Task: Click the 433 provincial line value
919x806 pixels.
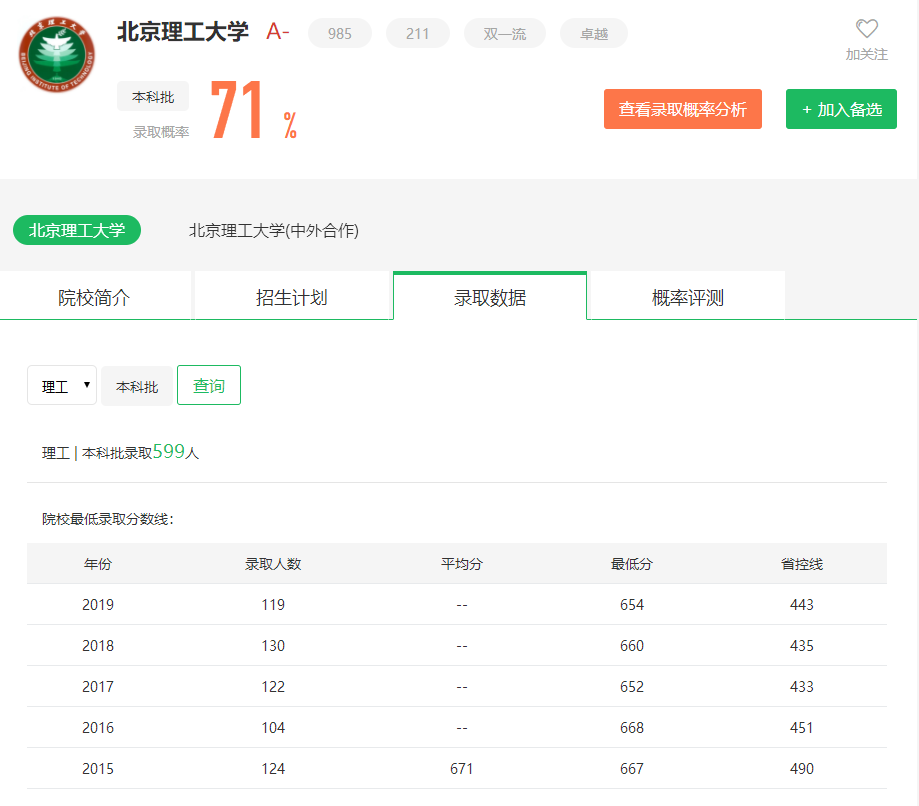Action: (802, 686)
